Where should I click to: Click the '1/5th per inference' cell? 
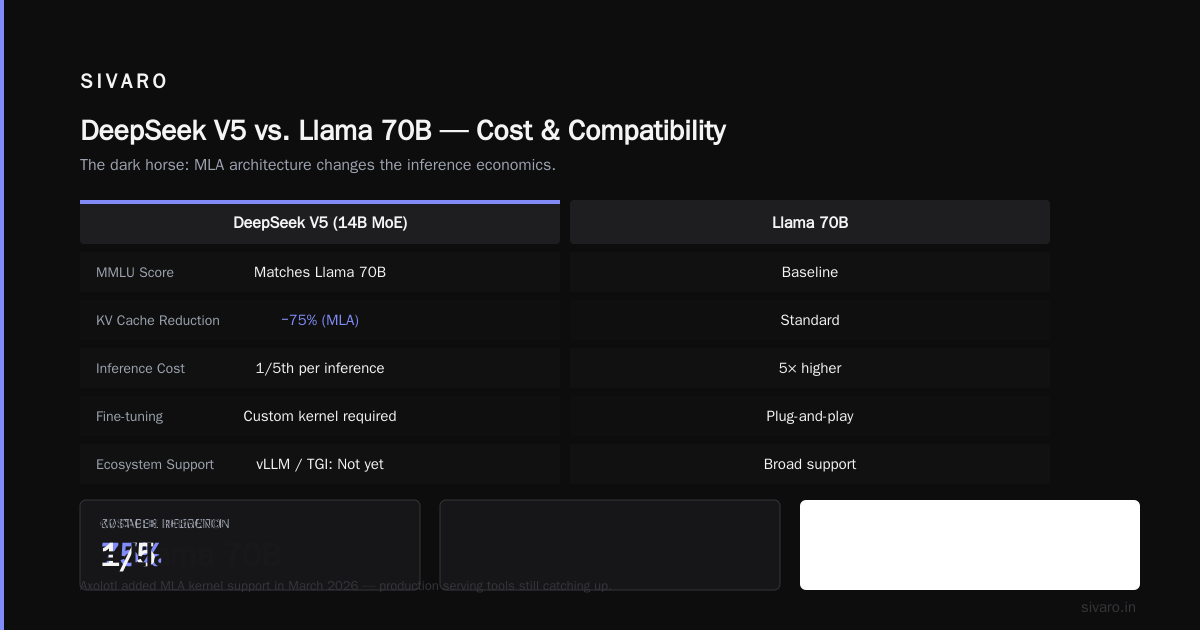tap(320, 368)
